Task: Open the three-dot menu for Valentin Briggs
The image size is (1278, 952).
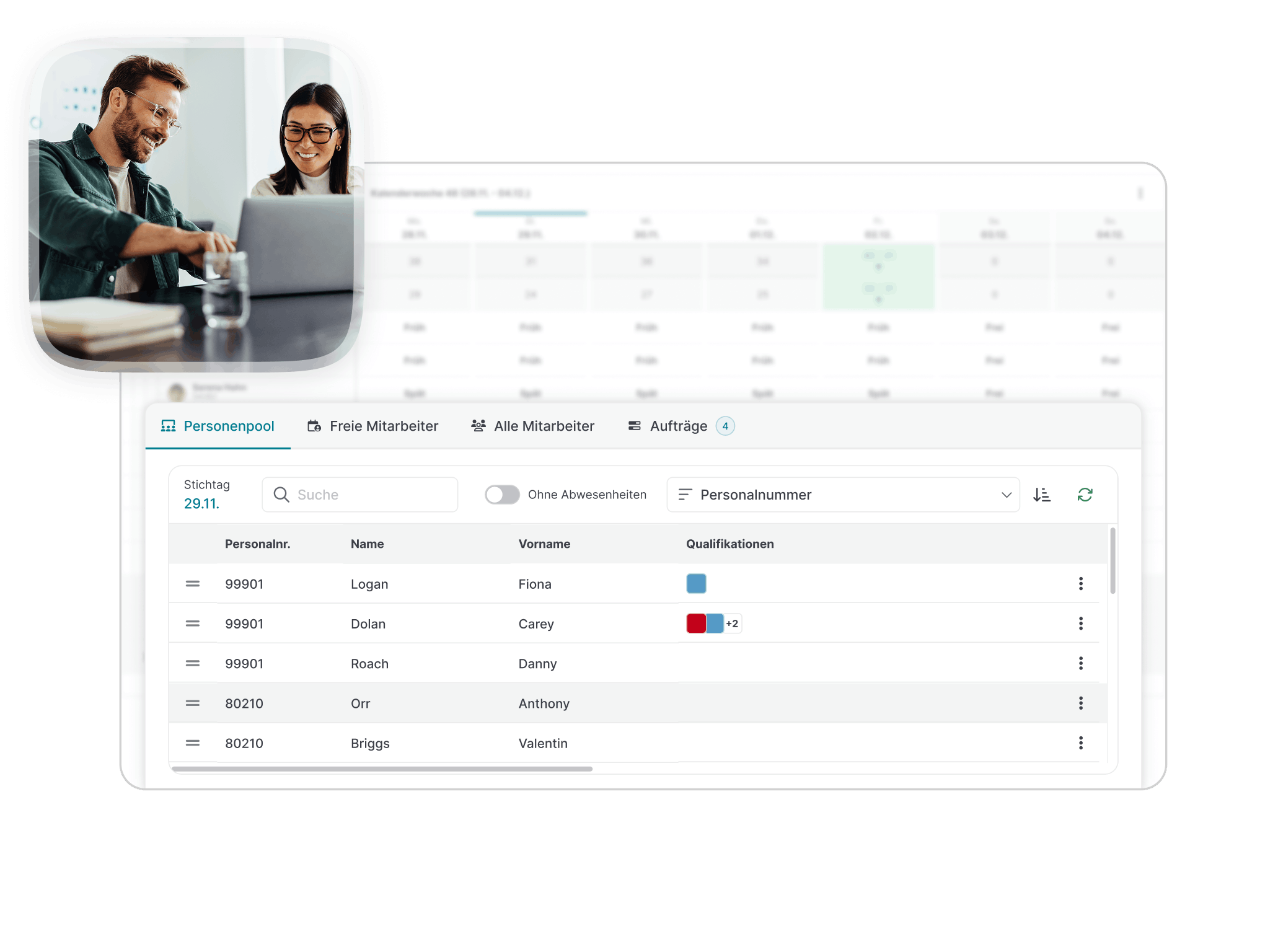Action: click(x=1080, y=743)
